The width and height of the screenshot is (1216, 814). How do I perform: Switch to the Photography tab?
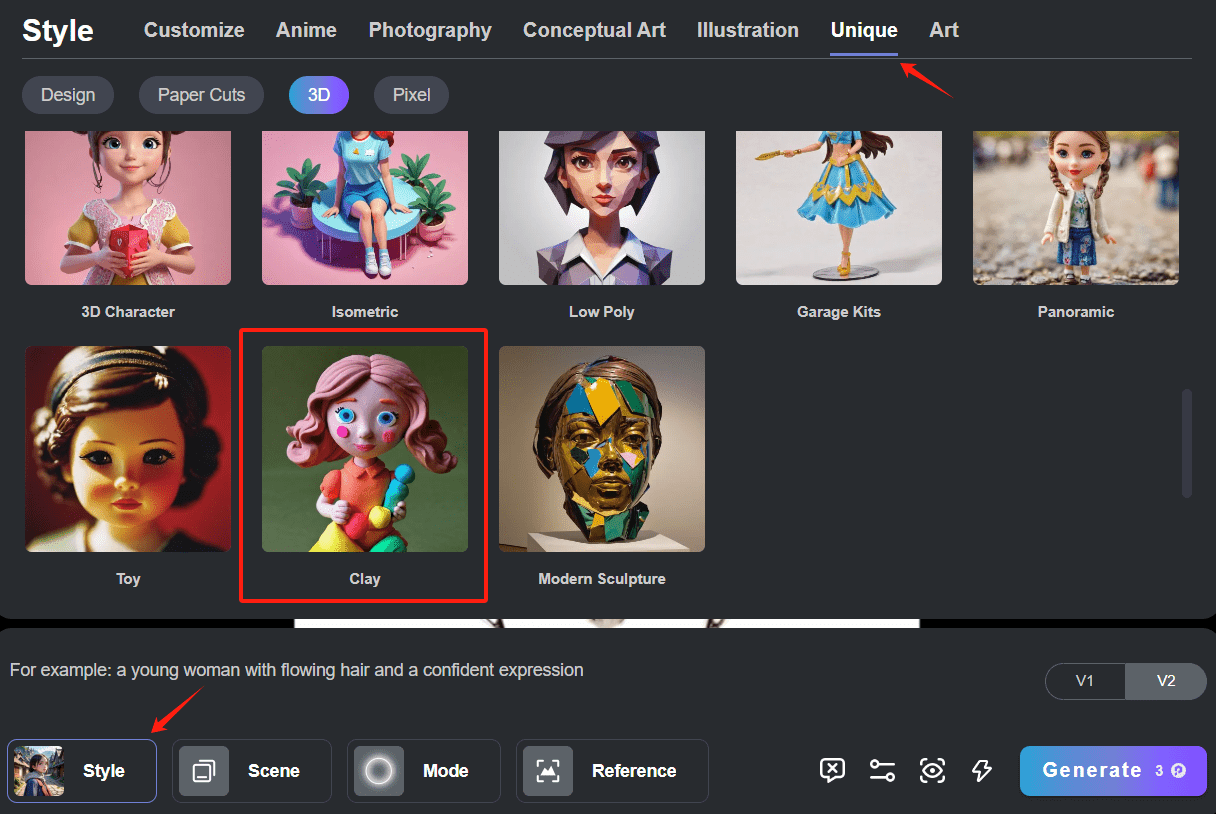pyautogui.click(x=430, y=30)
